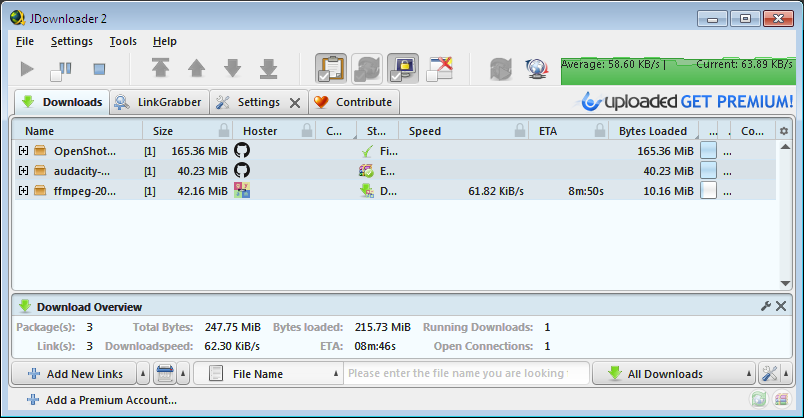805x418 pixels.
Task: Open clear list options dropdown arrow
Action: point(183,374)
